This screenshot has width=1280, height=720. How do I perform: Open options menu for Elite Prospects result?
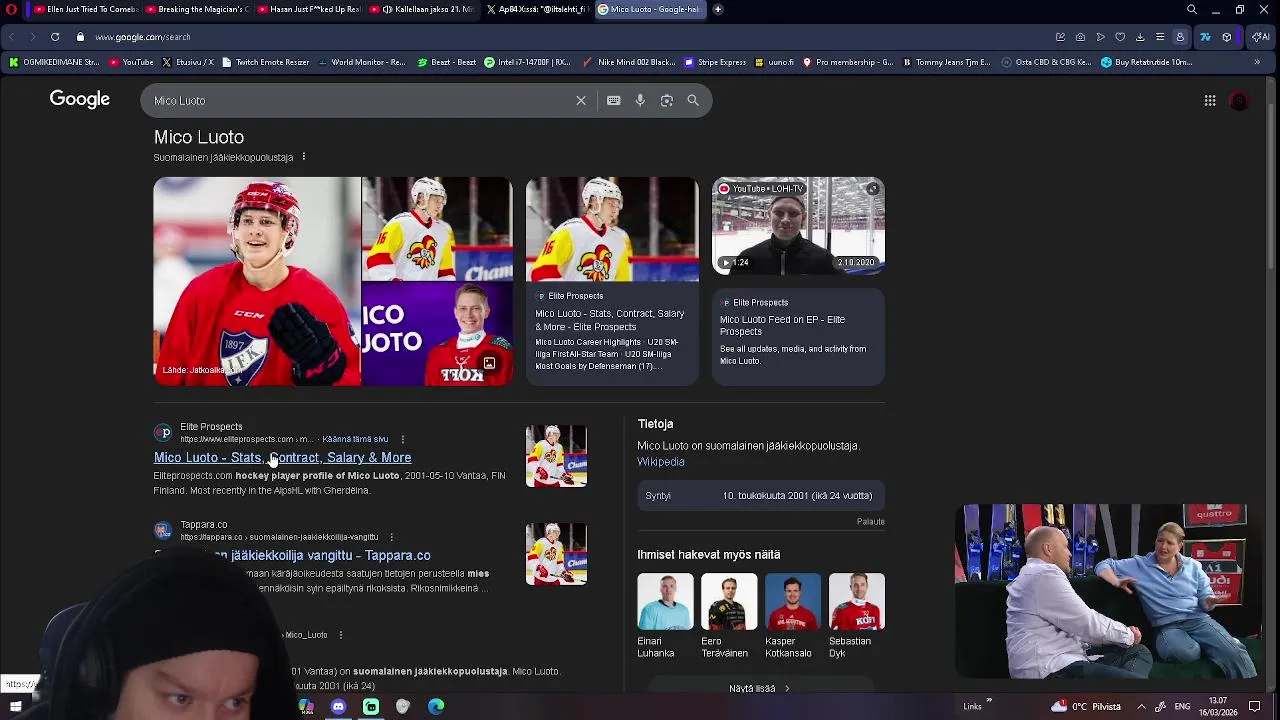coord(403,439)
